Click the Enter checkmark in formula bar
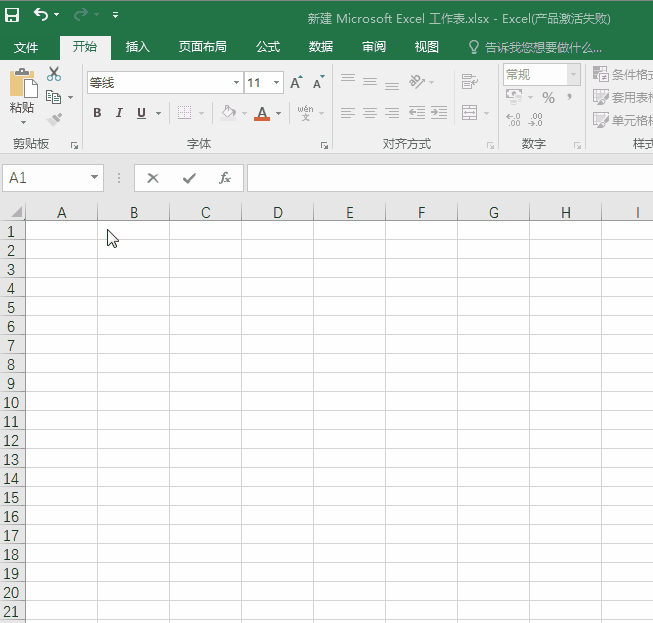This screenshot has width=653, height=623. pos(189,178)
